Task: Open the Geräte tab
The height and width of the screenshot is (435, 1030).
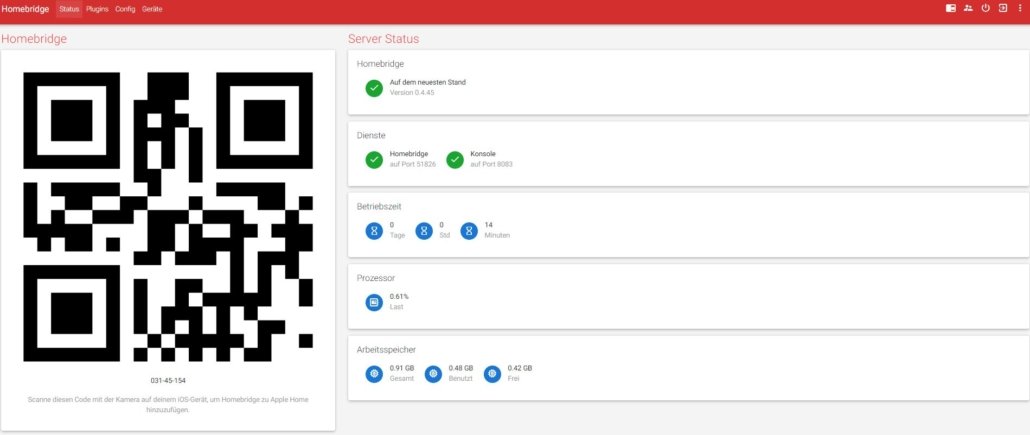Action: 152,9
